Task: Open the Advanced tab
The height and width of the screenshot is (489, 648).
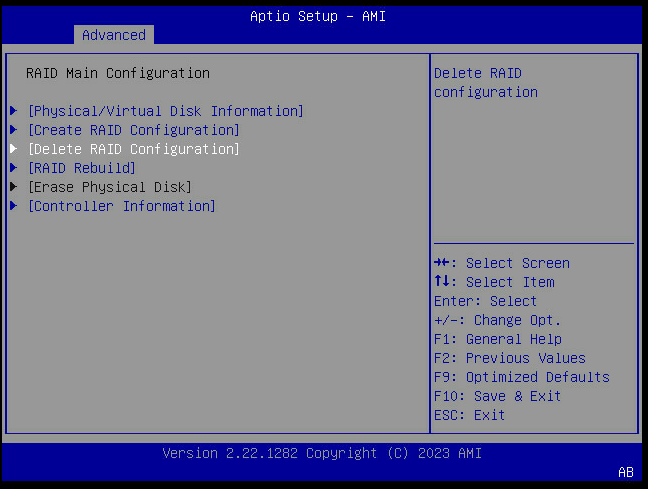Action: coord(114,35)
